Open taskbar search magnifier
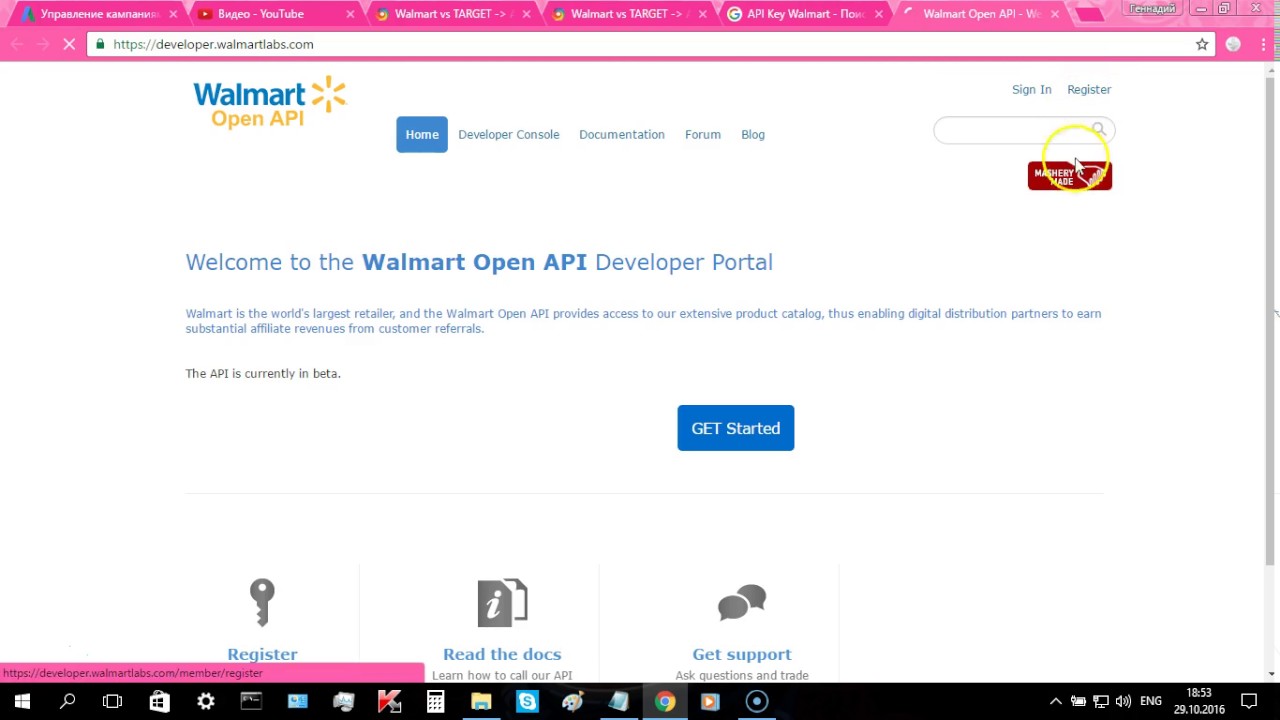1280x720 pixels. [x=67, y=701]
